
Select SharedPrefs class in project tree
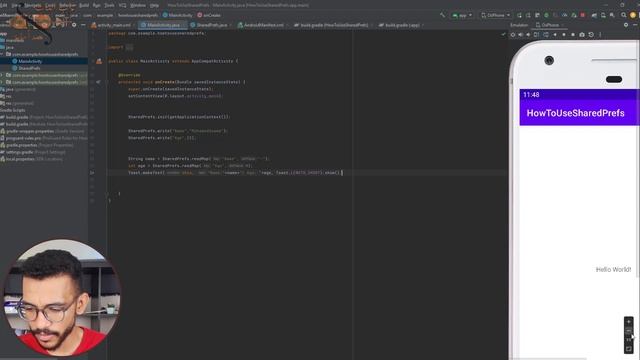(x=29, y=68)
